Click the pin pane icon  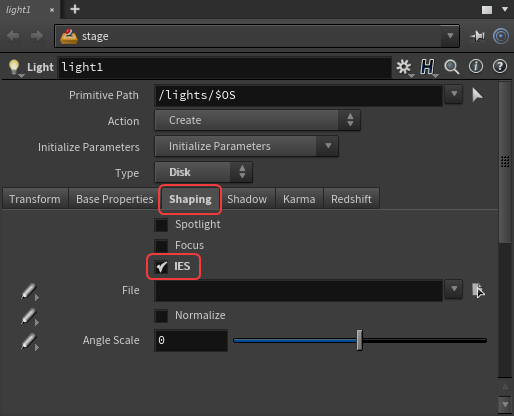pos(477,36)
